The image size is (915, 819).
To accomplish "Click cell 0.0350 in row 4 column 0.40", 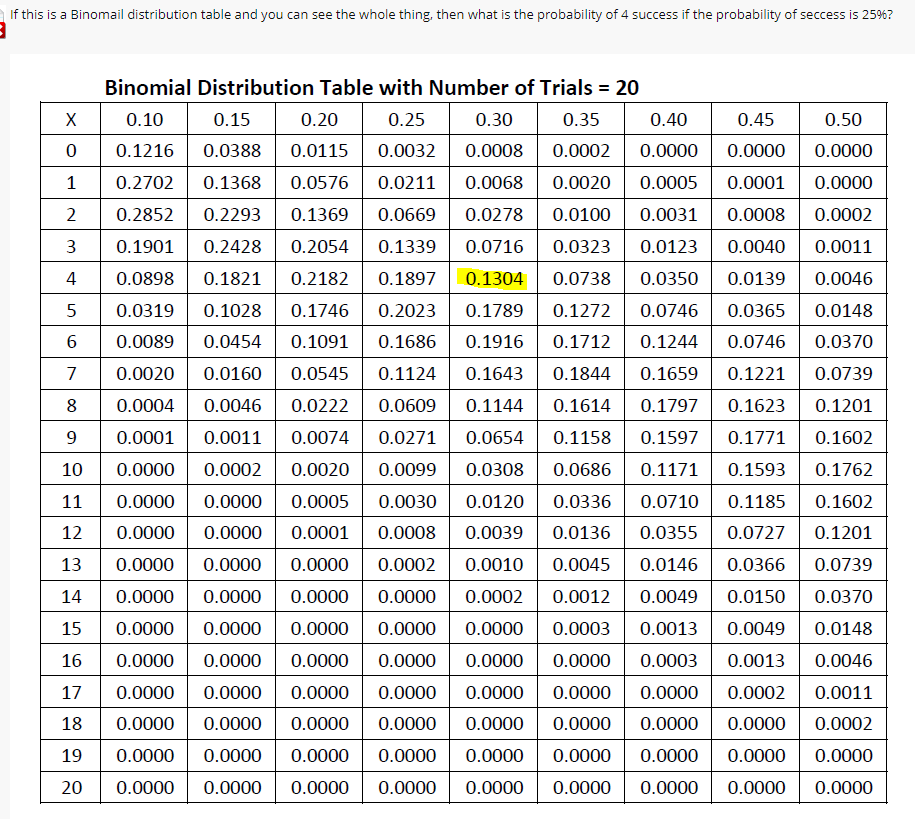I will point(669,278).
